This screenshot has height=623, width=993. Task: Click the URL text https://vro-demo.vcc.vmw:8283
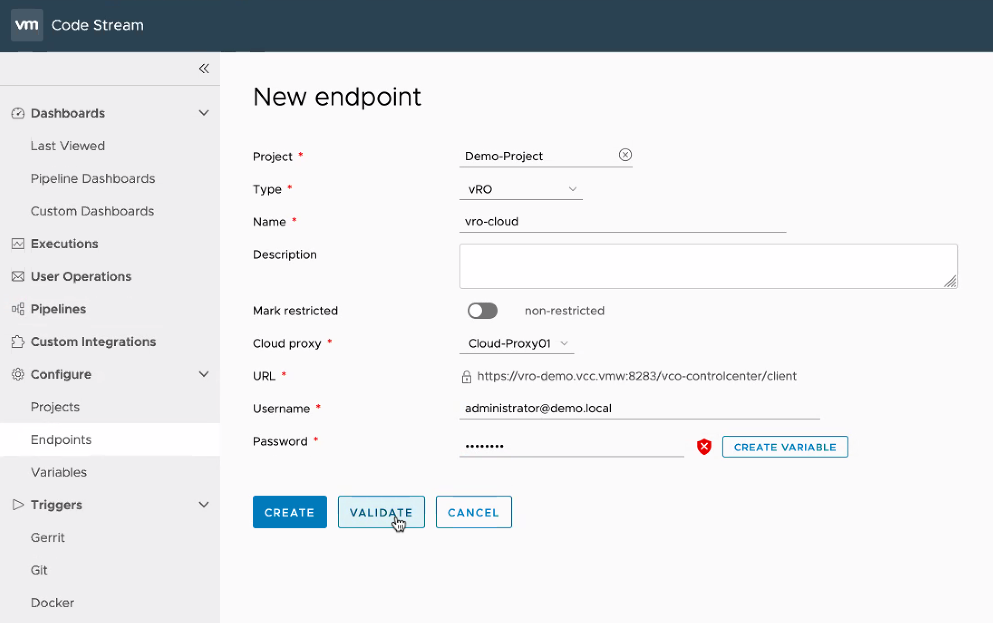[637, 376]
